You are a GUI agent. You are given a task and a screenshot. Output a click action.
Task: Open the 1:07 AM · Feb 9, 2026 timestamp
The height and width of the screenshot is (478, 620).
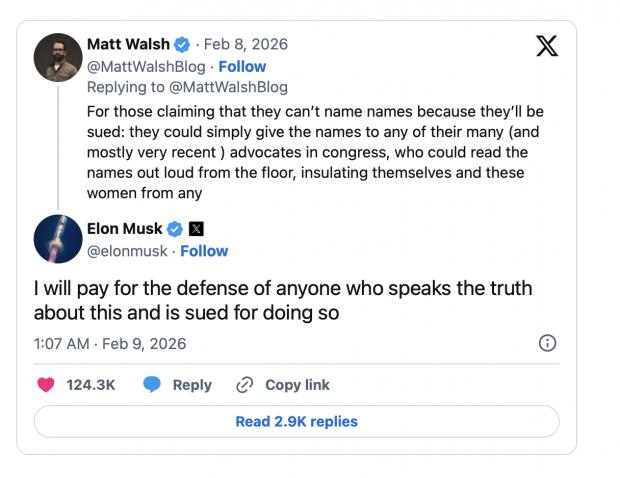(x=110, y=344)
